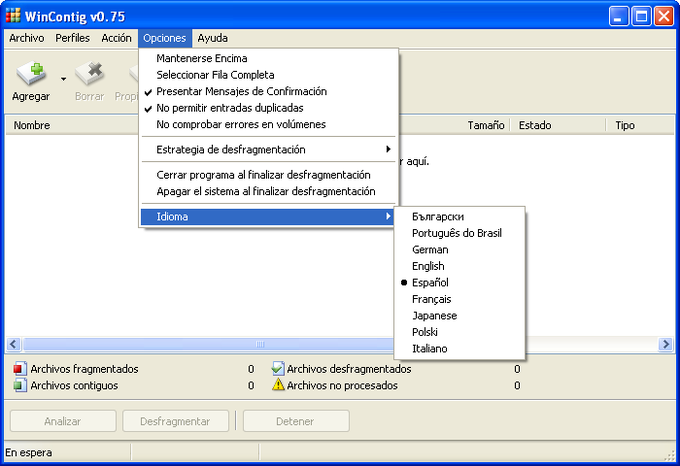Select Español language option
The width and height of the screenshot is (680, 466).
(x=460, y=282)
